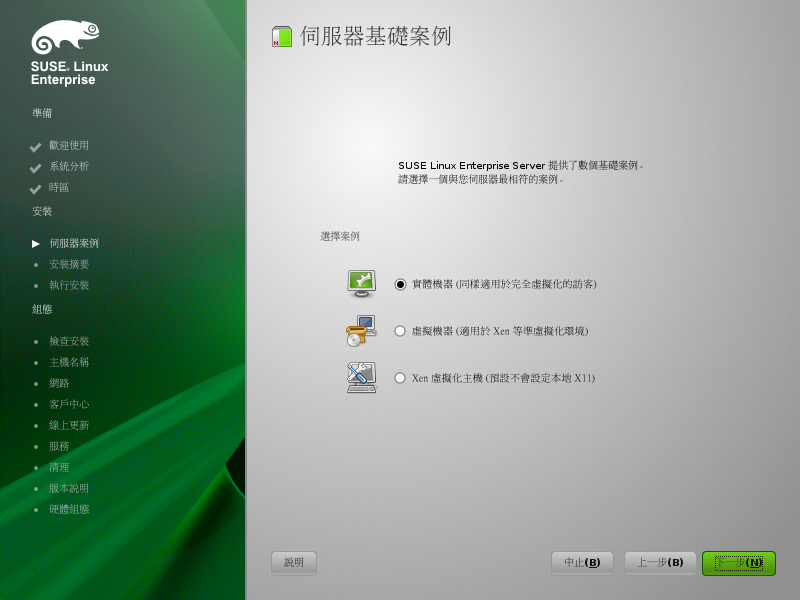800x600 pixels.
Task: Click the 伺服器案例 step in sidebar
Action: [74, 243]
